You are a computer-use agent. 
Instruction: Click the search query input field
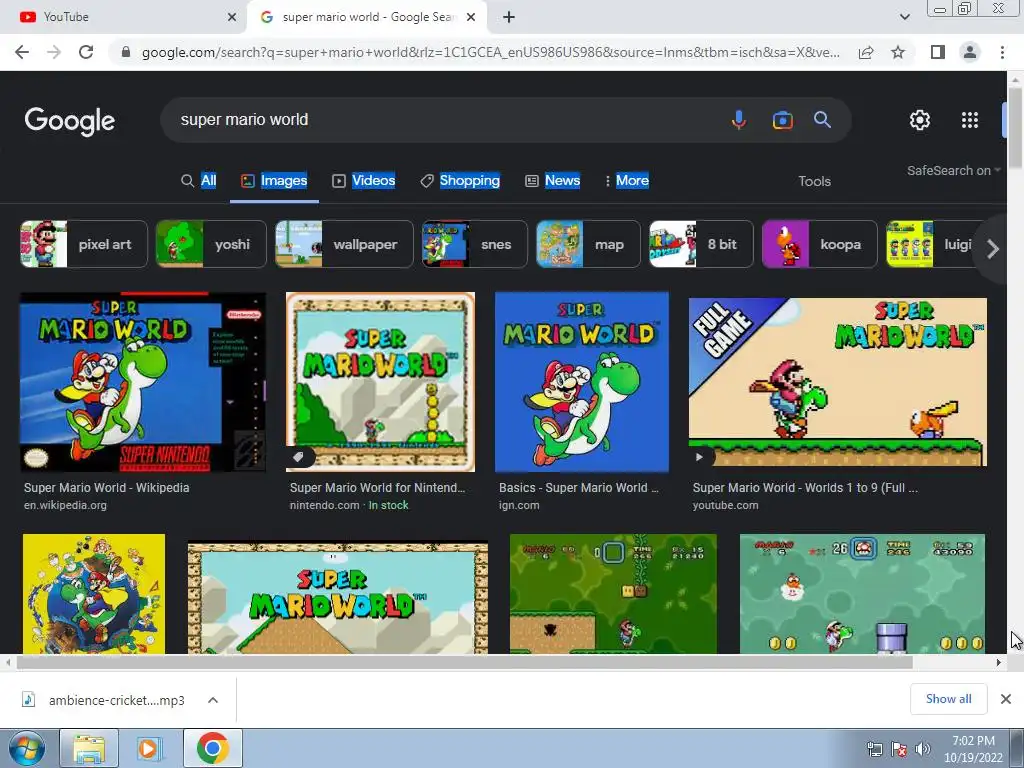click(444, 120)
